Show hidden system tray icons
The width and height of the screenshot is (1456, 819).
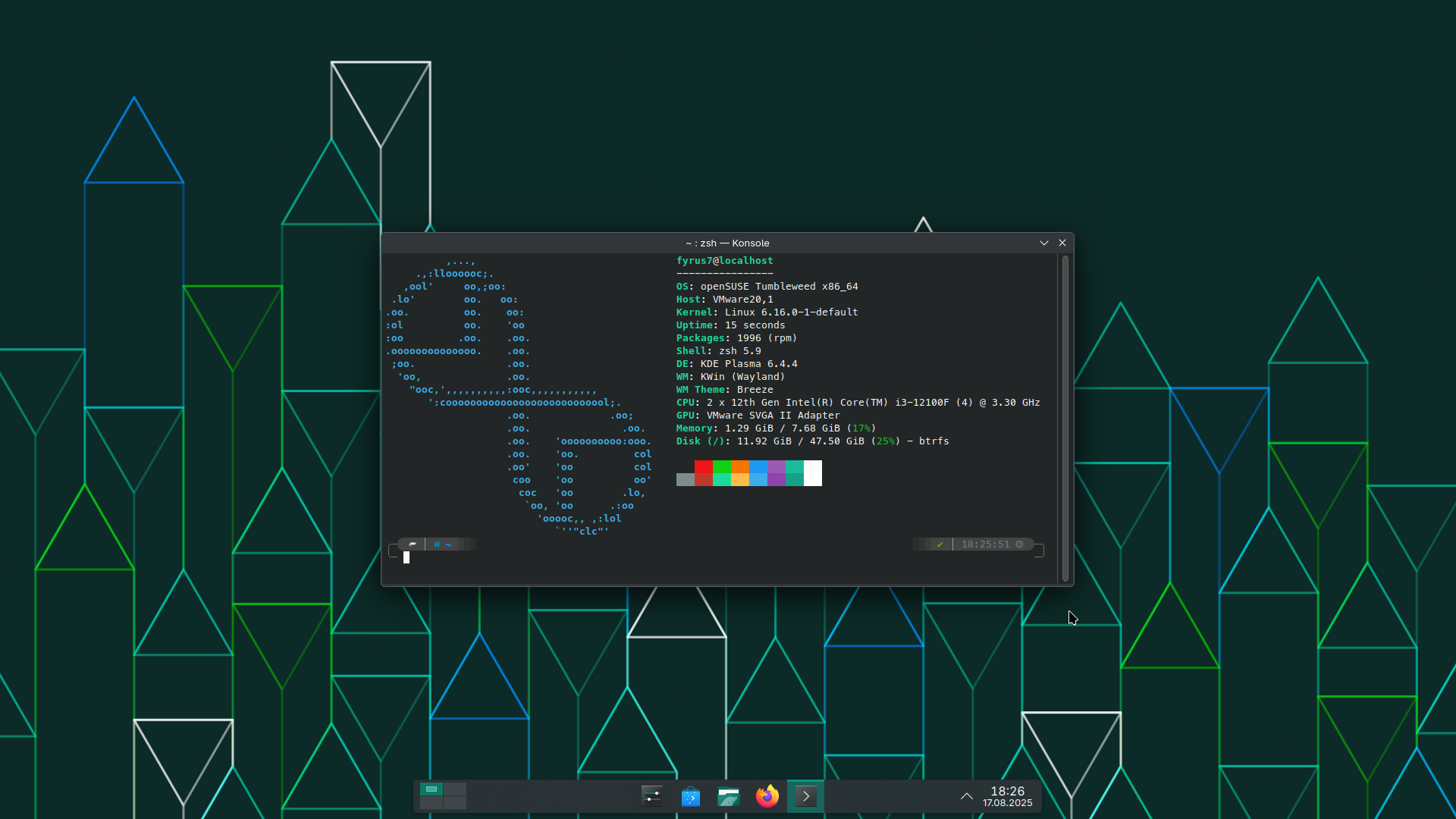coord(967,796)
